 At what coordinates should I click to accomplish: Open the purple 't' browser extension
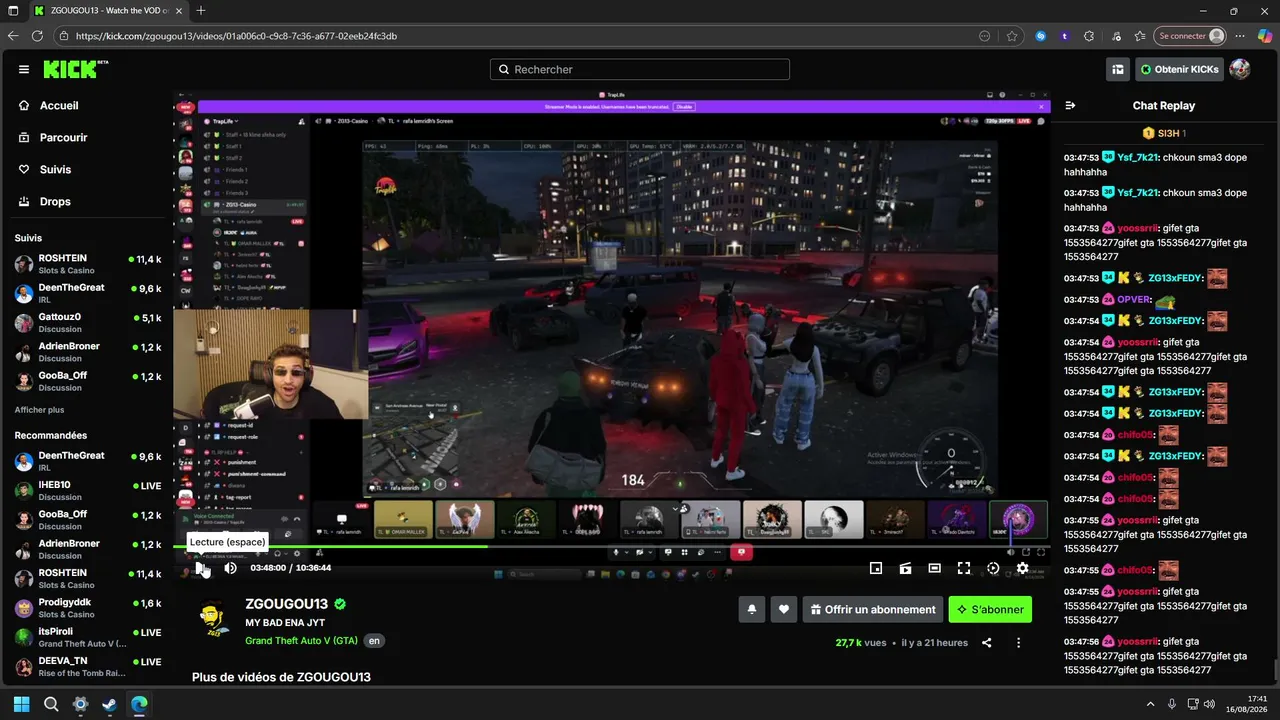[1065, 36]
